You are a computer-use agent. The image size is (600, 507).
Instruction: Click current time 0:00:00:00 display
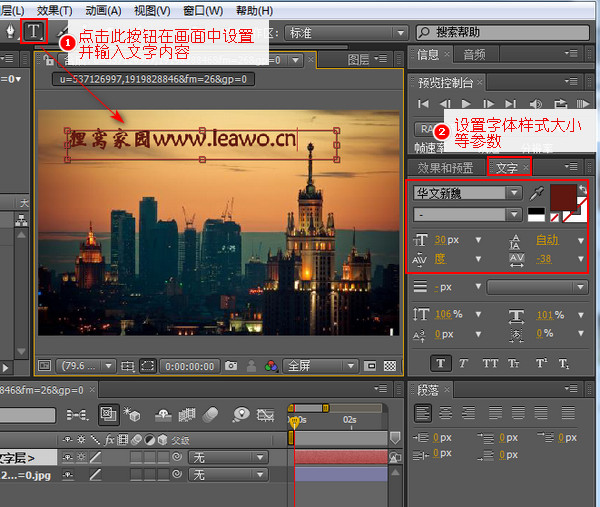click(189, 366)
